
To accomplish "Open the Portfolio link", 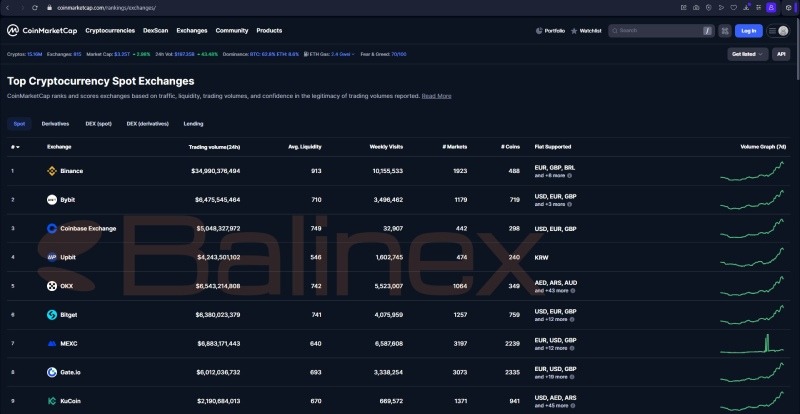I will (x=555, y=31).
